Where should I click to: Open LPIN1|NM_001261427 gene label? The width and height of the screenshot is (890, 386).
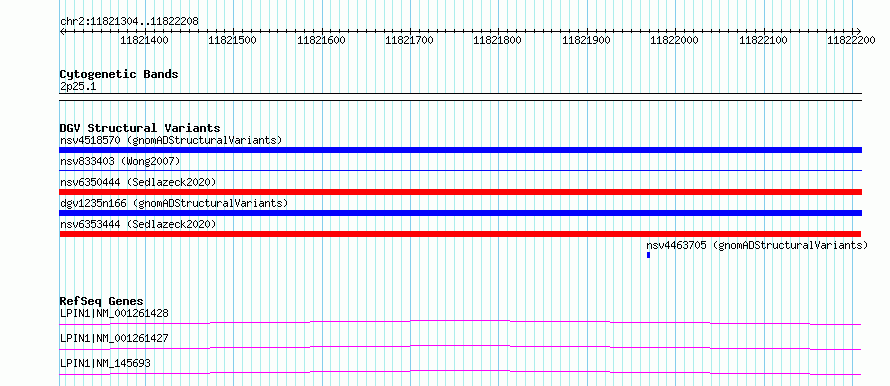pyautogui.click(x=114, y=338)
